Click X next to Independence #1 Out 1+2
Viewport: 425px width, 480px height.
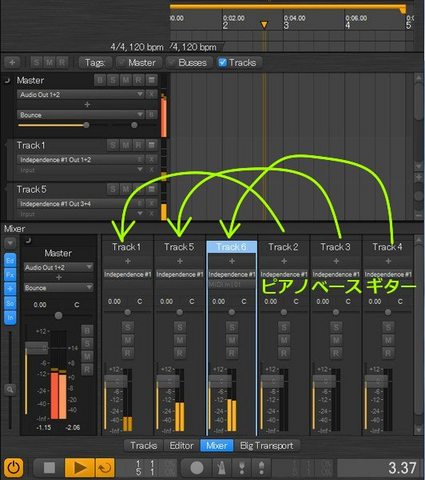(x=151, y=159)
